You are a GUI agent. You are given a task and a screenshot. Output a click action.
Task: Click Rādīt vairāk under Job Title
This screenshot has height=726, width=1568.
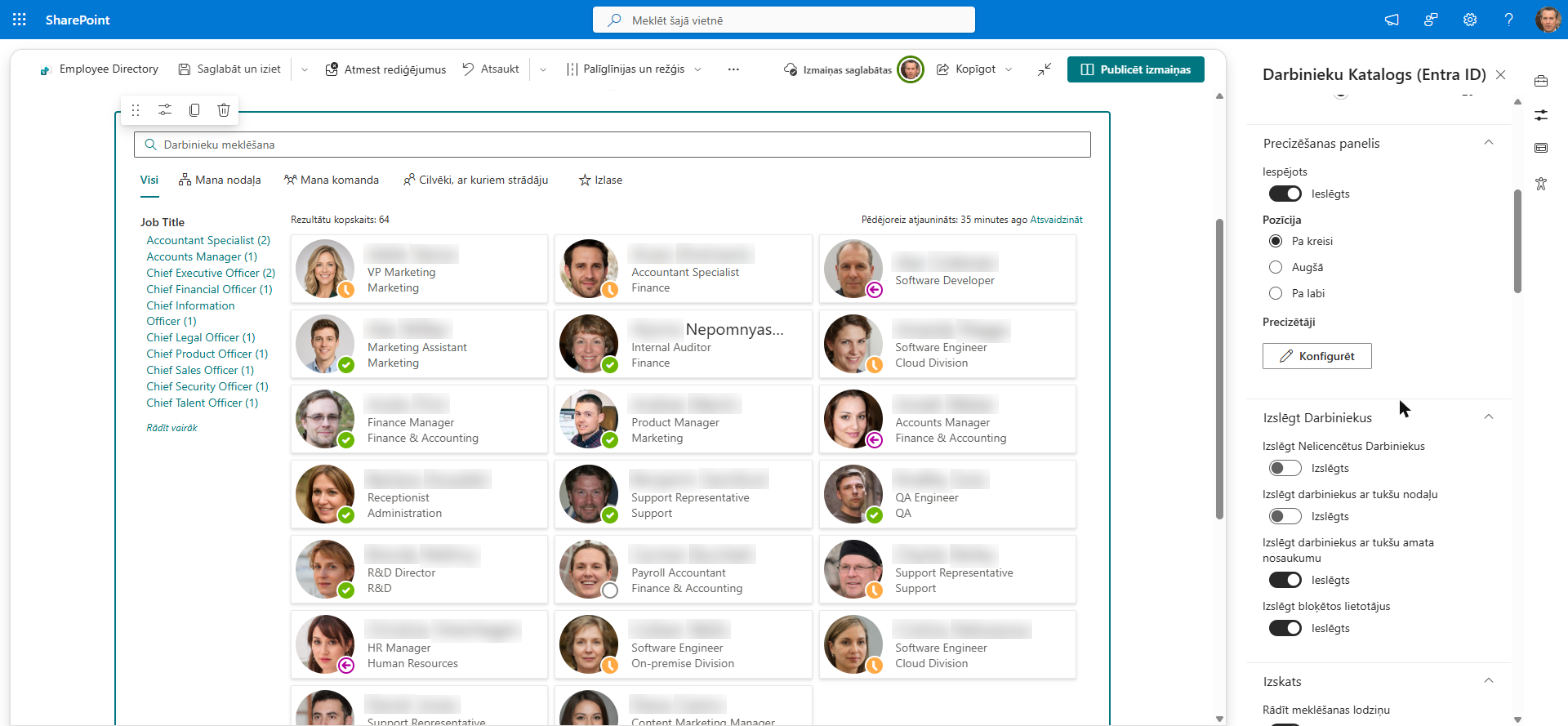coord(172,427)
